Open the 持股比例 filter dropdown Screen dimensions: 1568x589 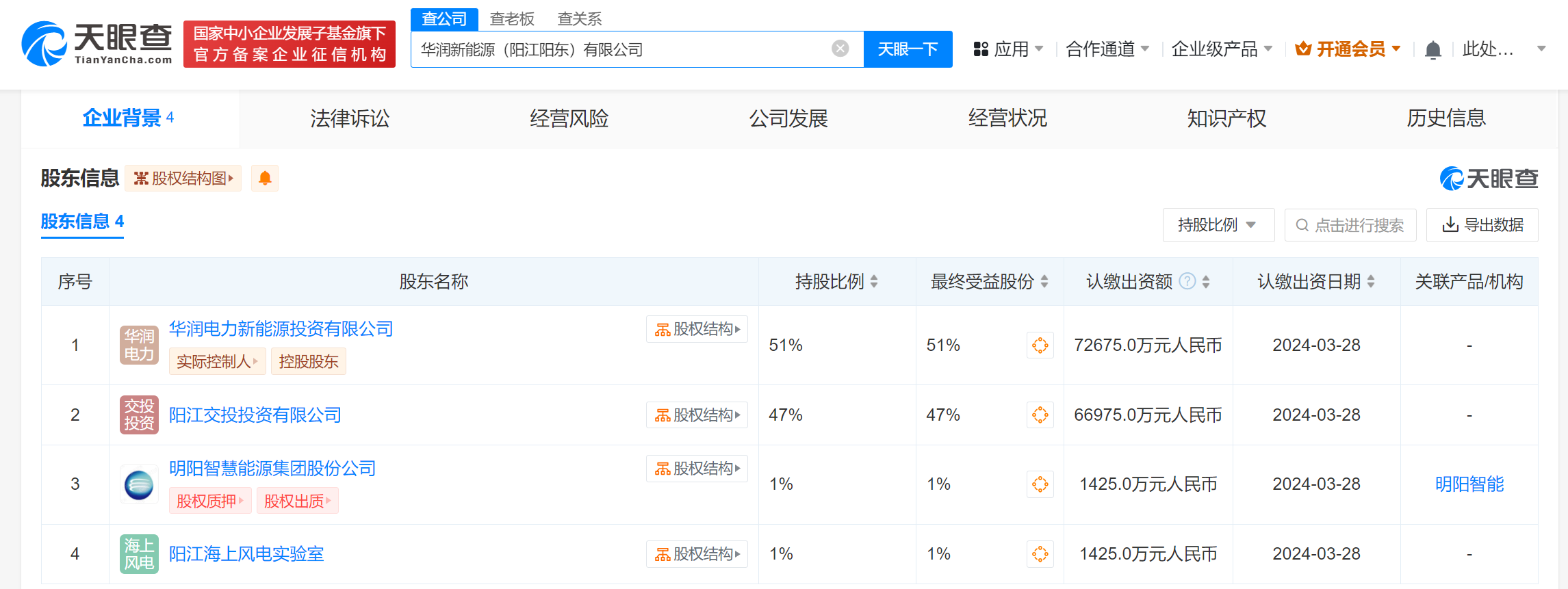tap(1218, 225)
